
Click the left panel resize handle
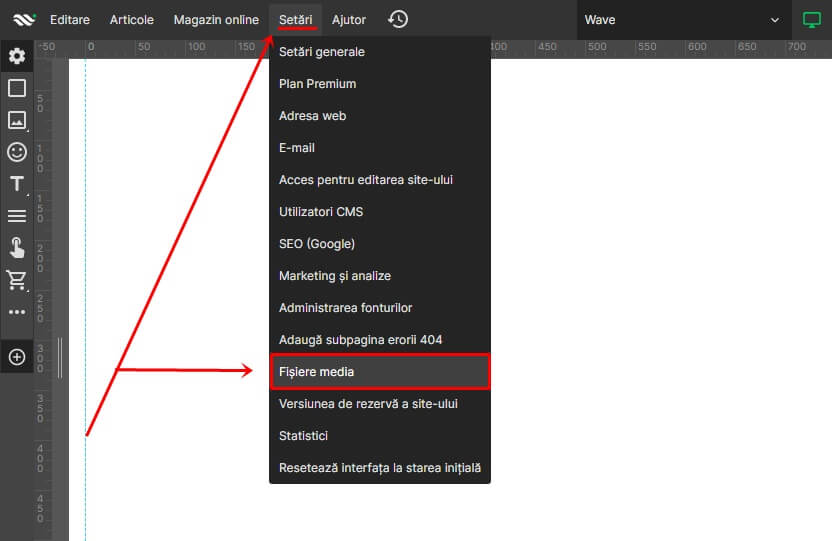(60, 358)
